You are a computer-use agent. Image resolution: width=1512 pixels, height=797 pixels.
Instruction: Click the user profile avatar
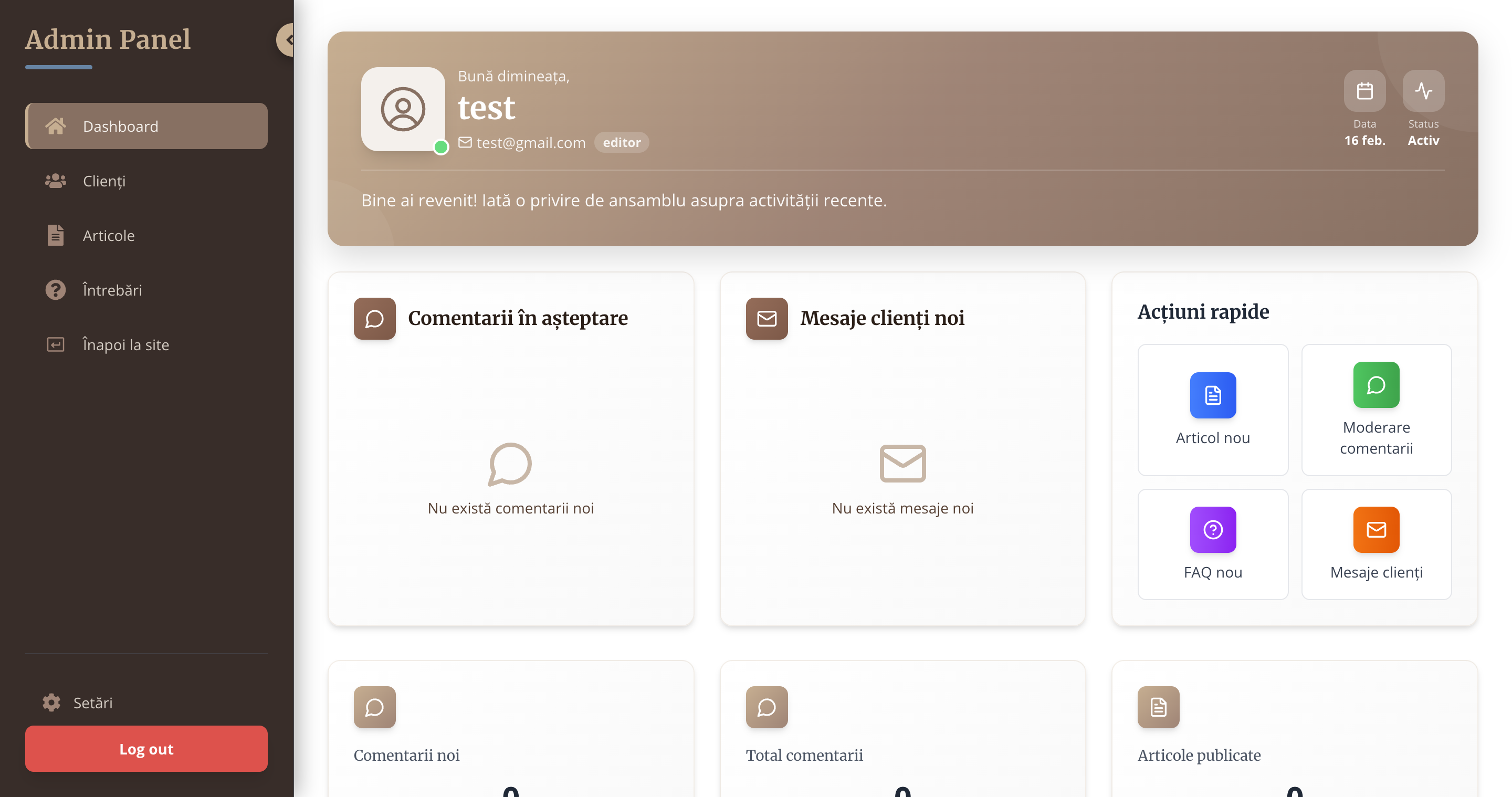403,109
